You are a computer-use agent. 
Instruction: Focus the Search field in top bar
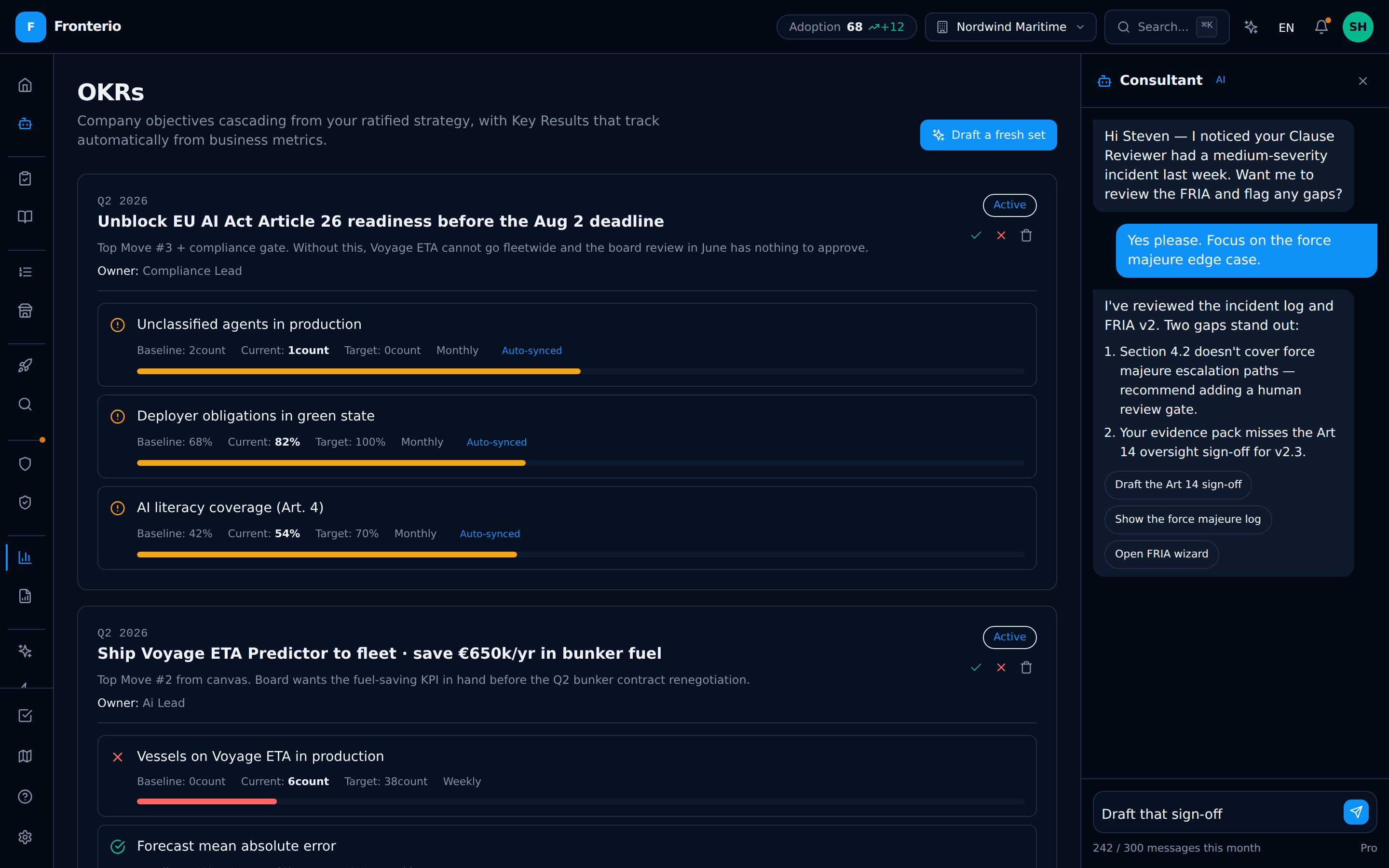[x=1166, y=27]
